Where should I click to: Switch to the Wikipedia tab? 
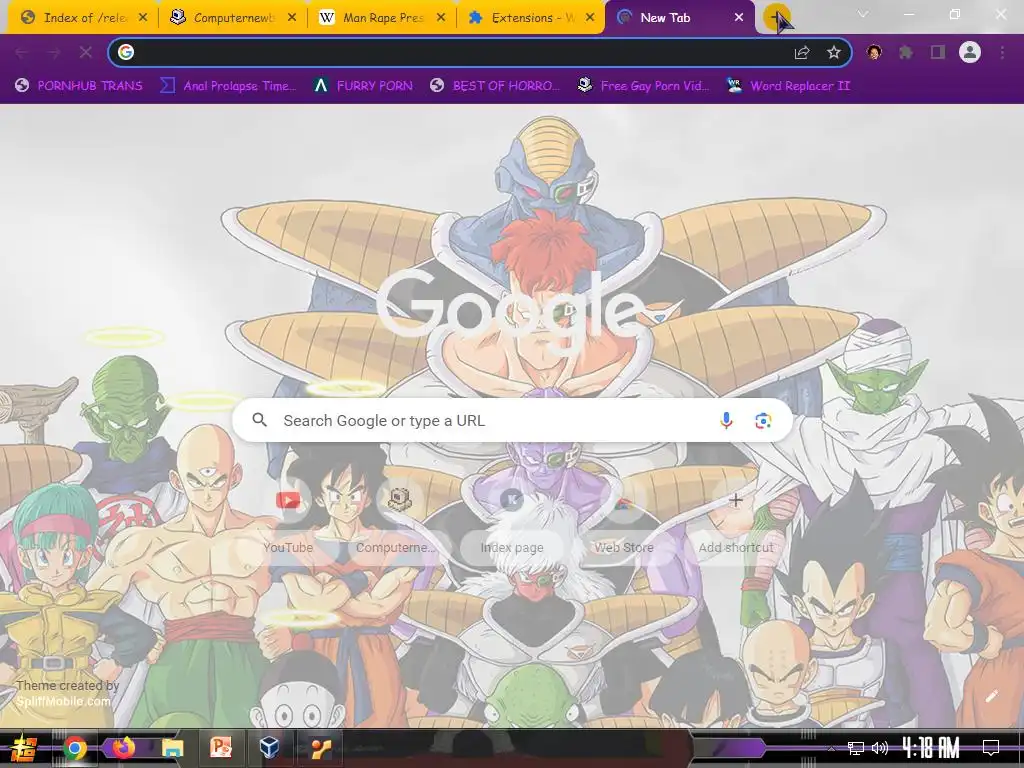click(x=381, y=18)
